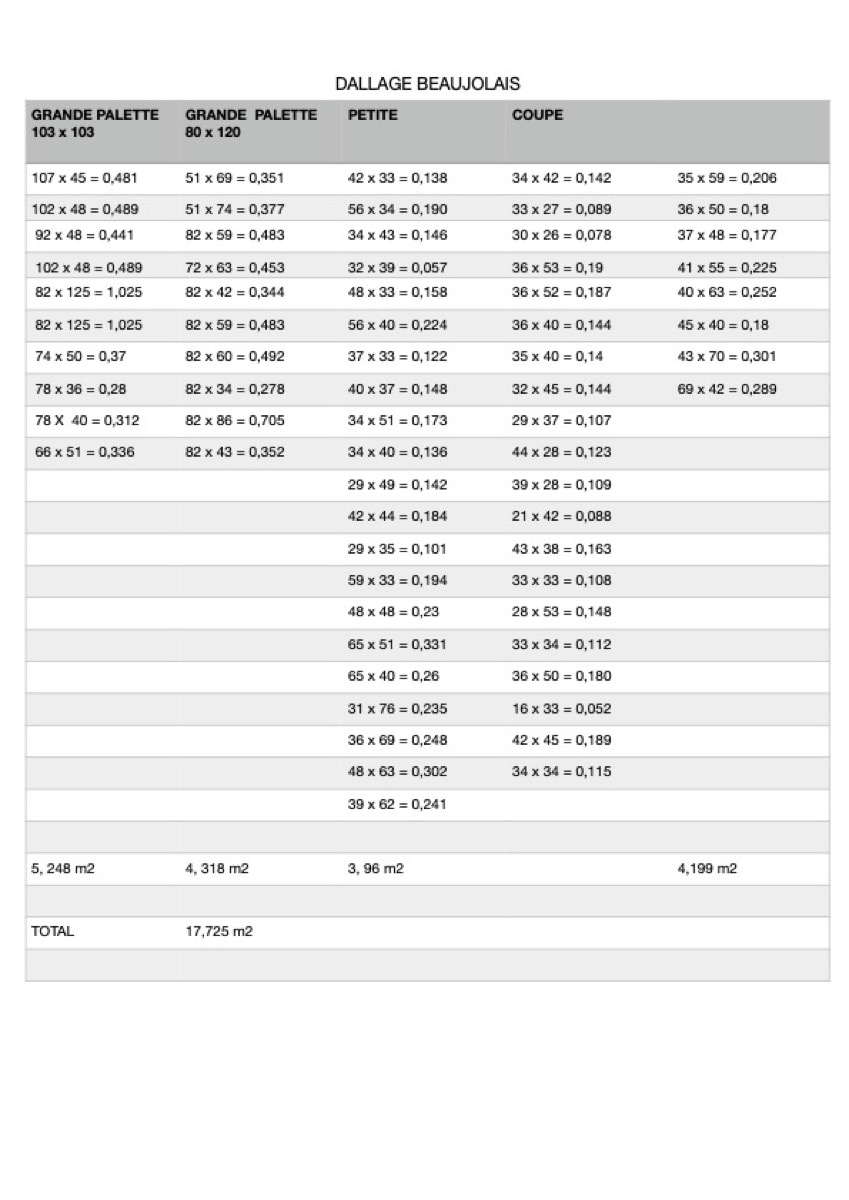Select cell 82 x 86 = 0,705
849x1200 pixels.
235,421
